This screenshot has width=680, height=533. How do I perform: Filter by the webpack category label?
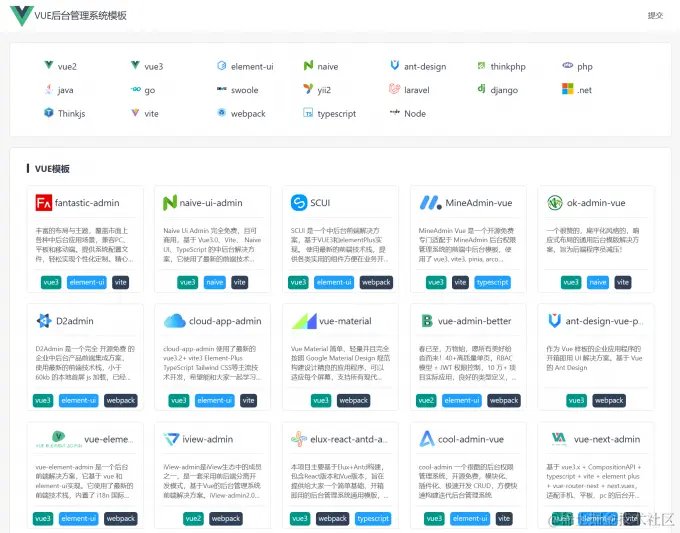tap(248, 114)
